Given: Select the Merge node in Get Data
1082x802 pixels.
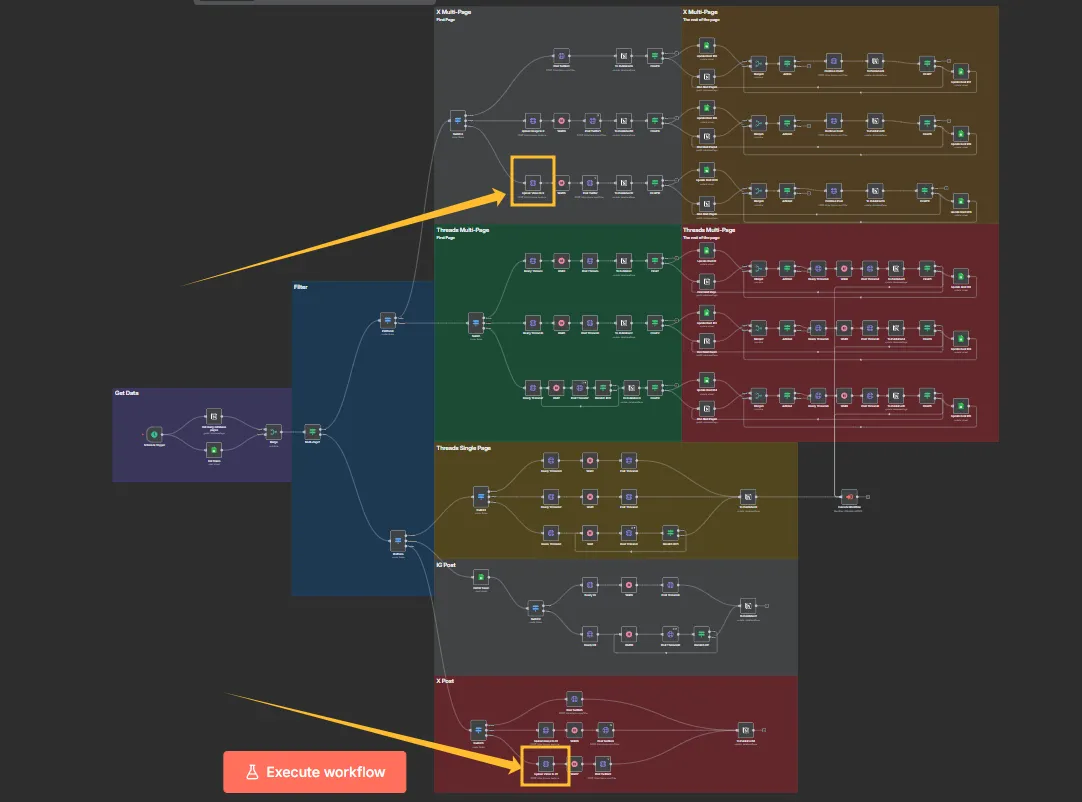Looking at the screenshot, I should click(x=273, y=432).
